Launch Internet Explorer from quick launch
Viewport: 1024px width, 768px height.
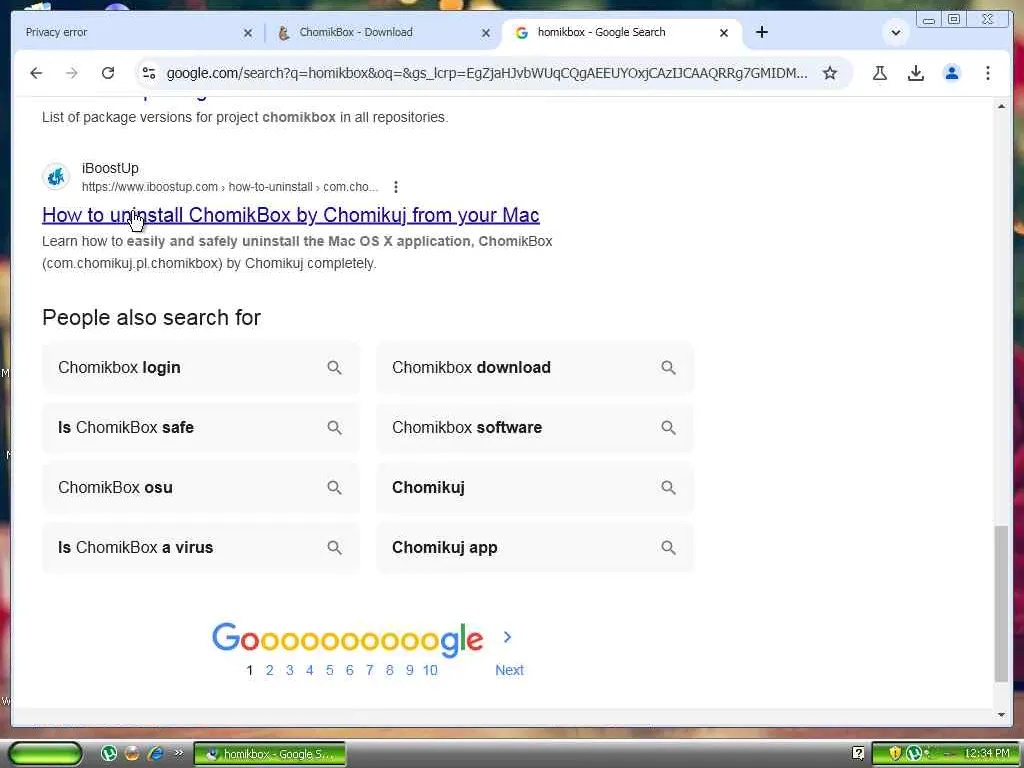[x=155, y=754]
